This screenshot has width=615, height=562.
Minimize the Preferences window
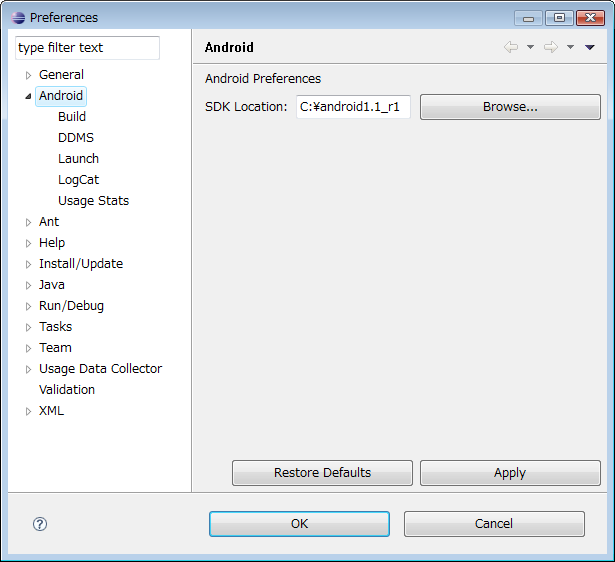pyautogui.click(x=528, y=18)
